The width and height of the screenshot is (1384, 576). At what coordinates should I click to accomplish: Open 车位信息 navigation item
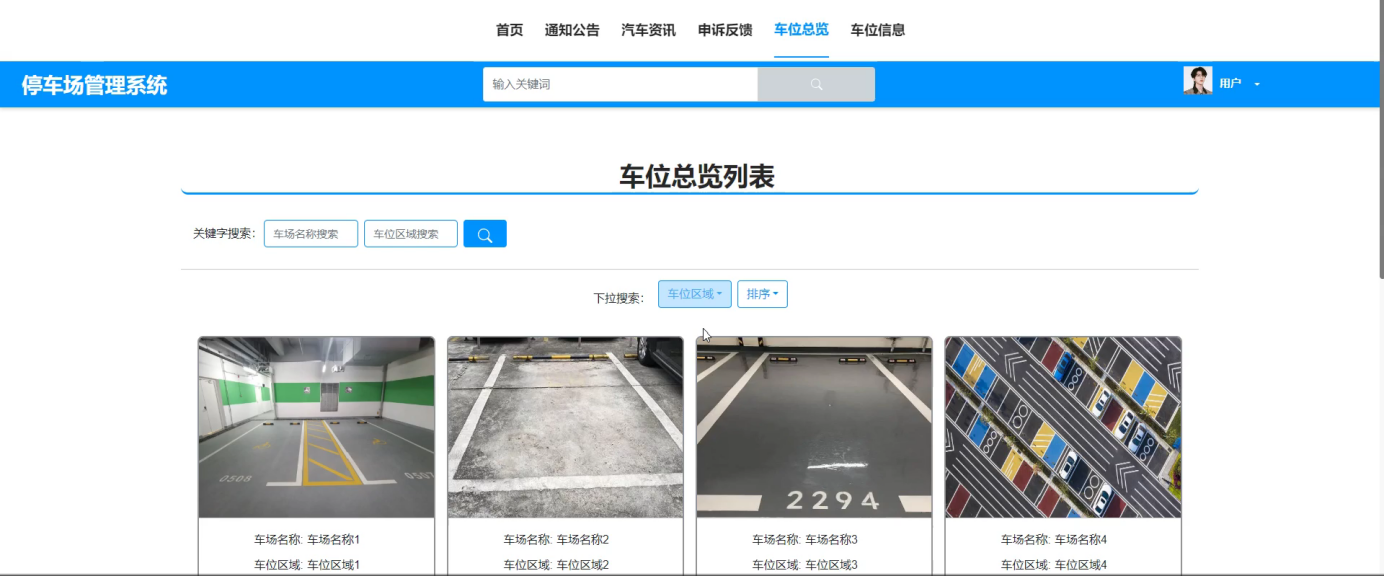pyautogui.click(x=878, y=30)
